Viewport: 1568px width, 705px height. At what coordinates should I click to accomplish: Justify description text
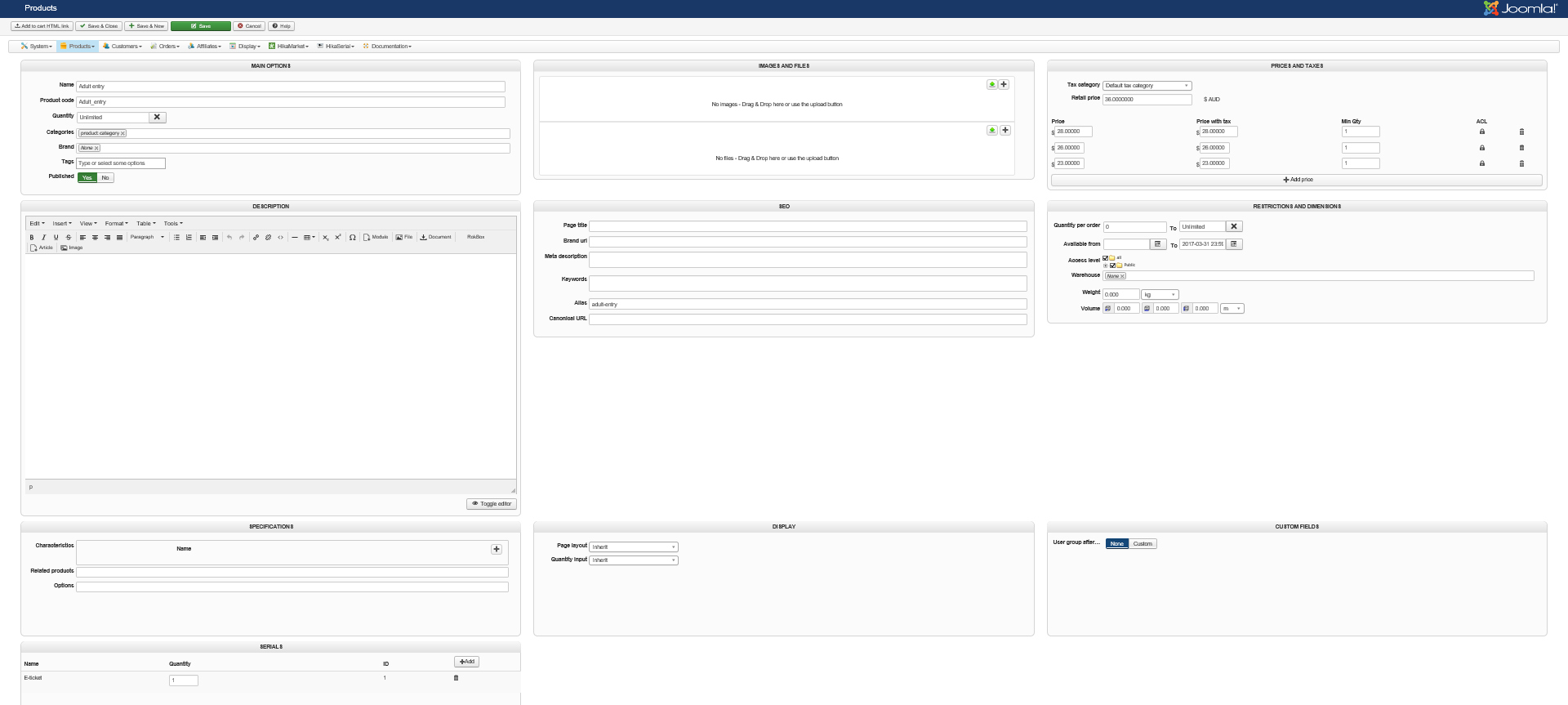(119, 238)
